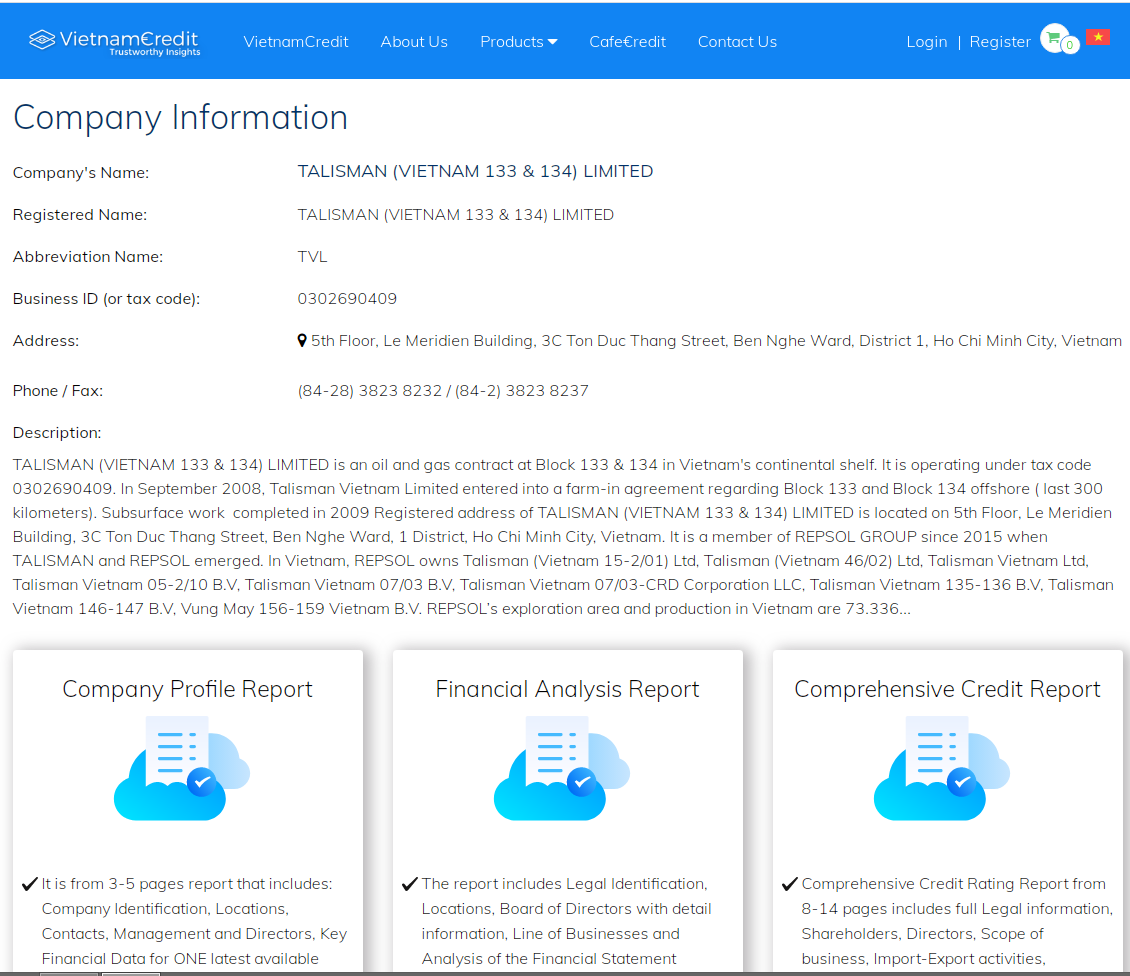Viewport: 1130px width, 976px height.
Task: Click the abbreviation TVL
Action: click(x=312, y=257)
